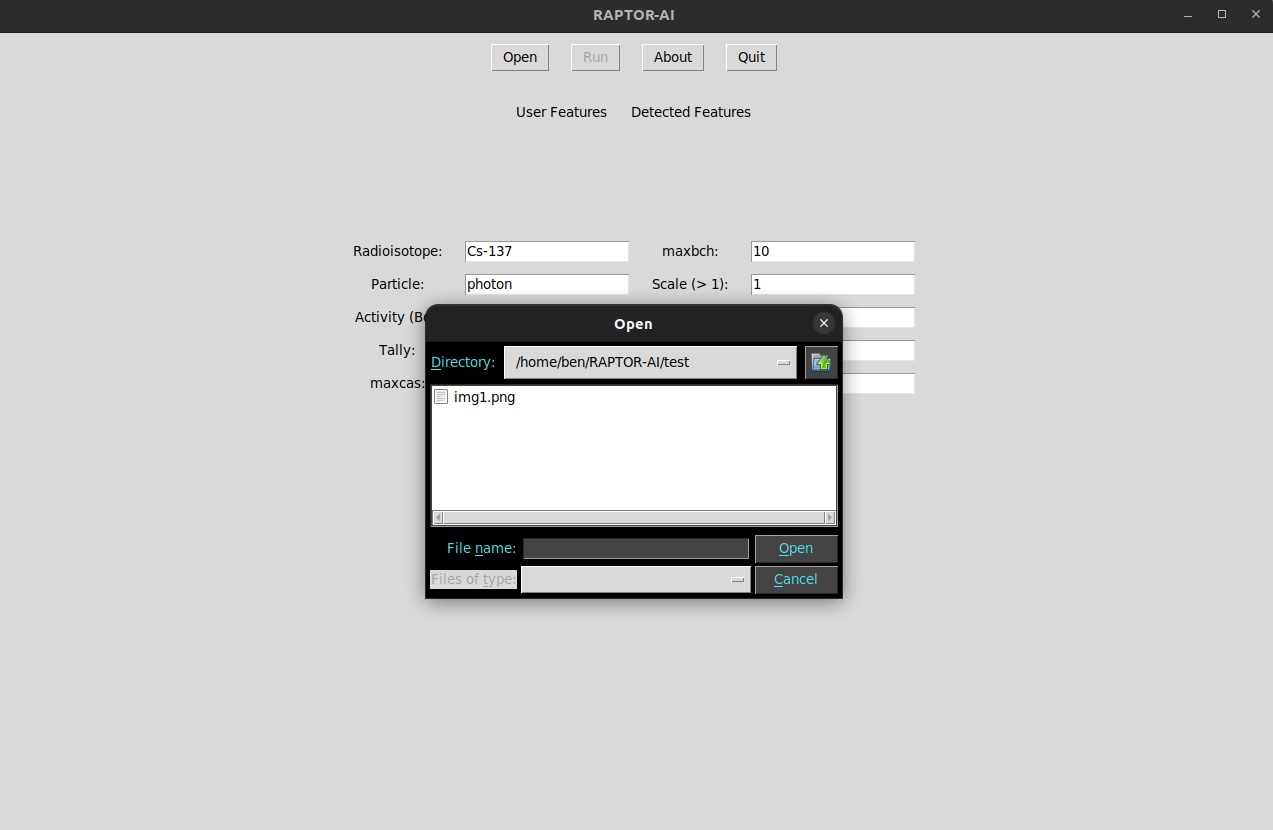1273x830 pixels.
Task: Click the Run button
Action: click(595, 57)
